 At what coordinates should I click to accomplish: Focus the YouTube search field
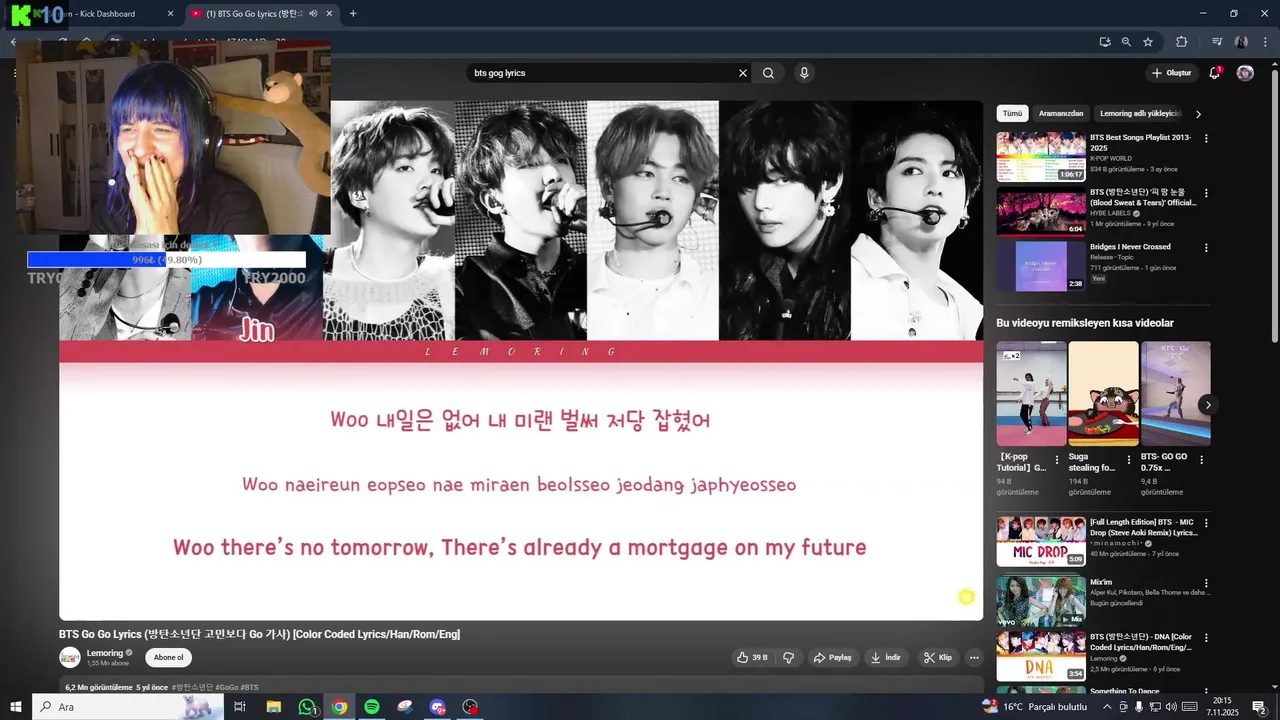coord(600,73)
